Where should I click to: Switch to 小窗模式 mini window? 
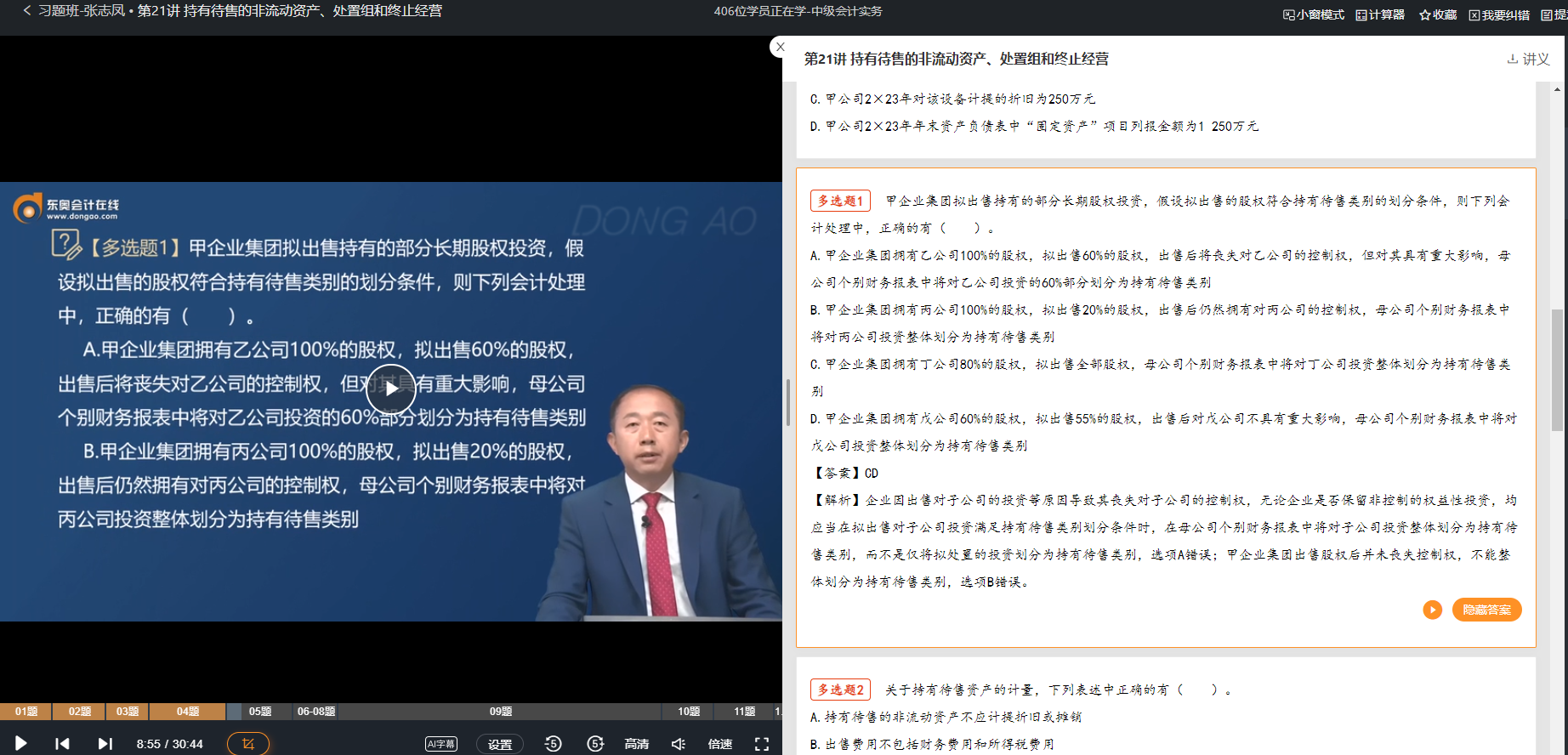(x=1314, y=14)
